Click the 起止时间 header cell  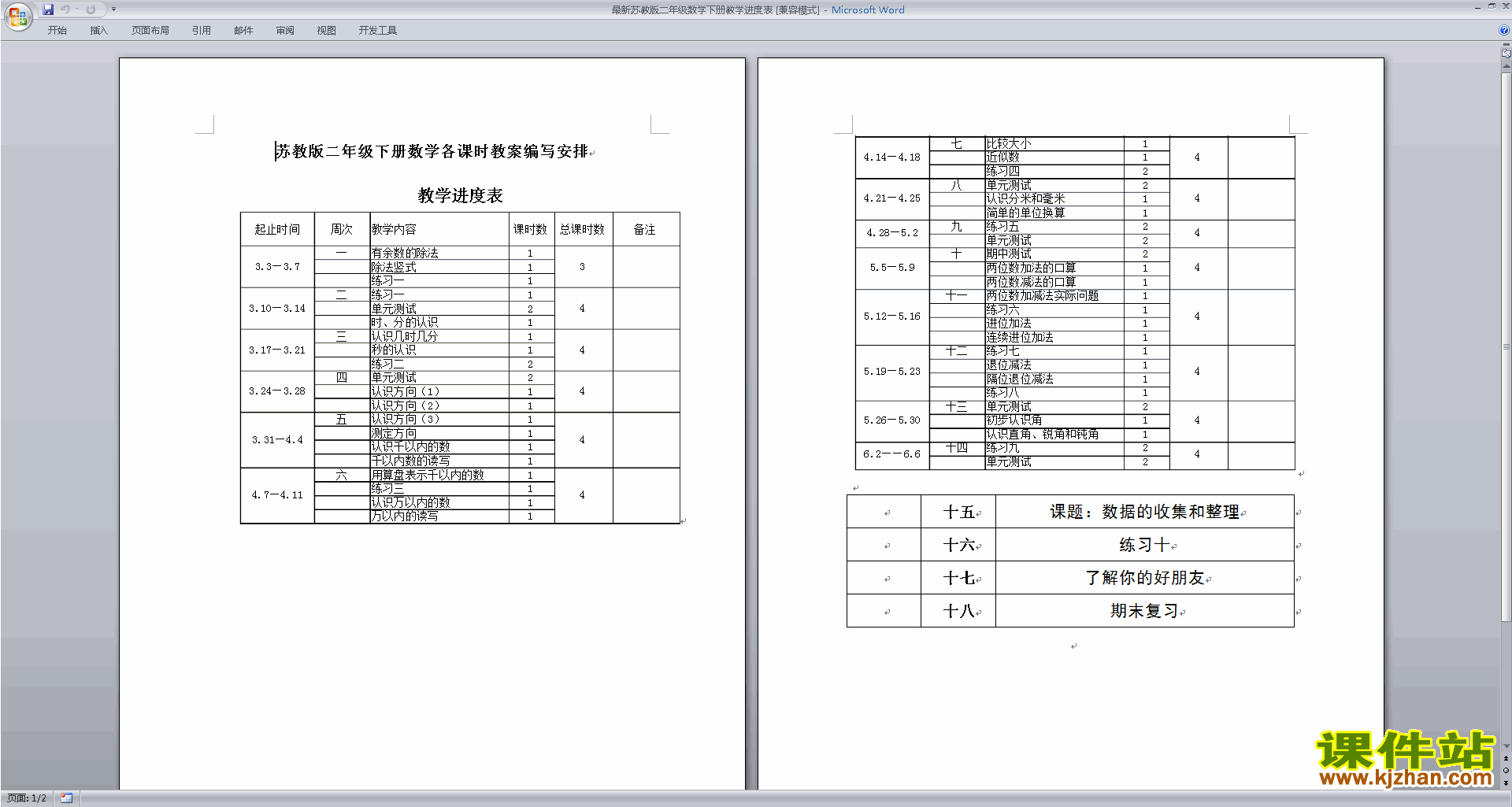277,229
